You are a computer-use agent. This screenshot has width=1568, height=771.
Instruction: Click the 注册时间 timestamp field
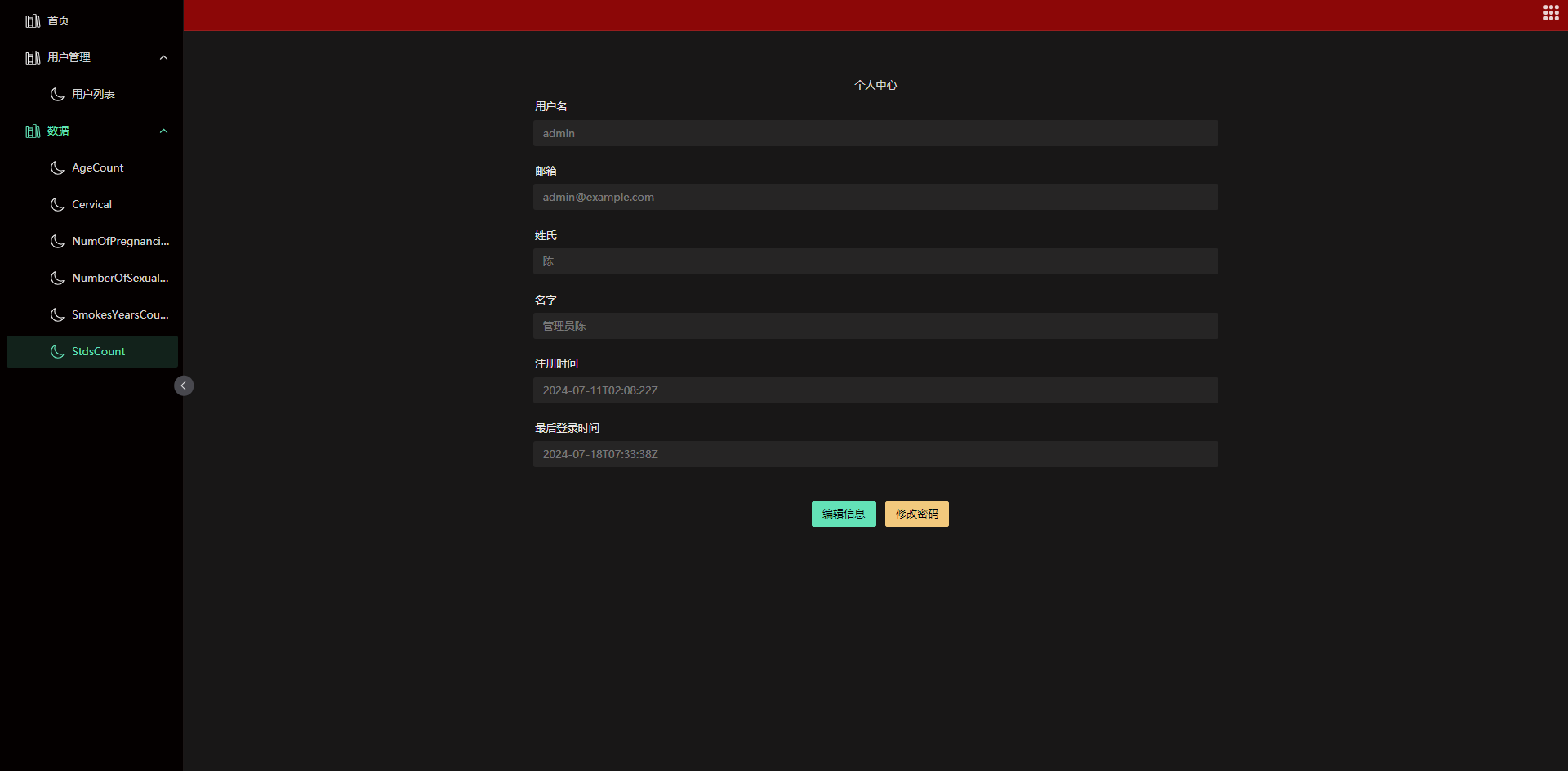(875, 390)
